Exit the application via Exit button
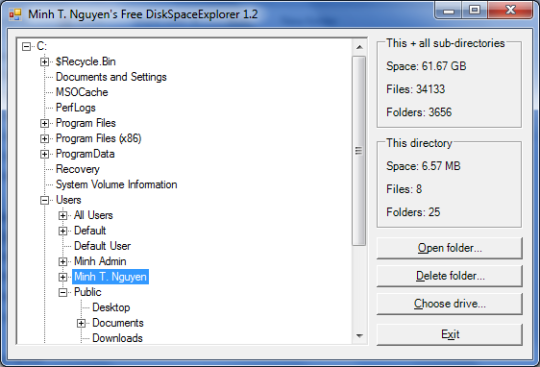This screenshot has height=367, width=540. tap(449, 334)
